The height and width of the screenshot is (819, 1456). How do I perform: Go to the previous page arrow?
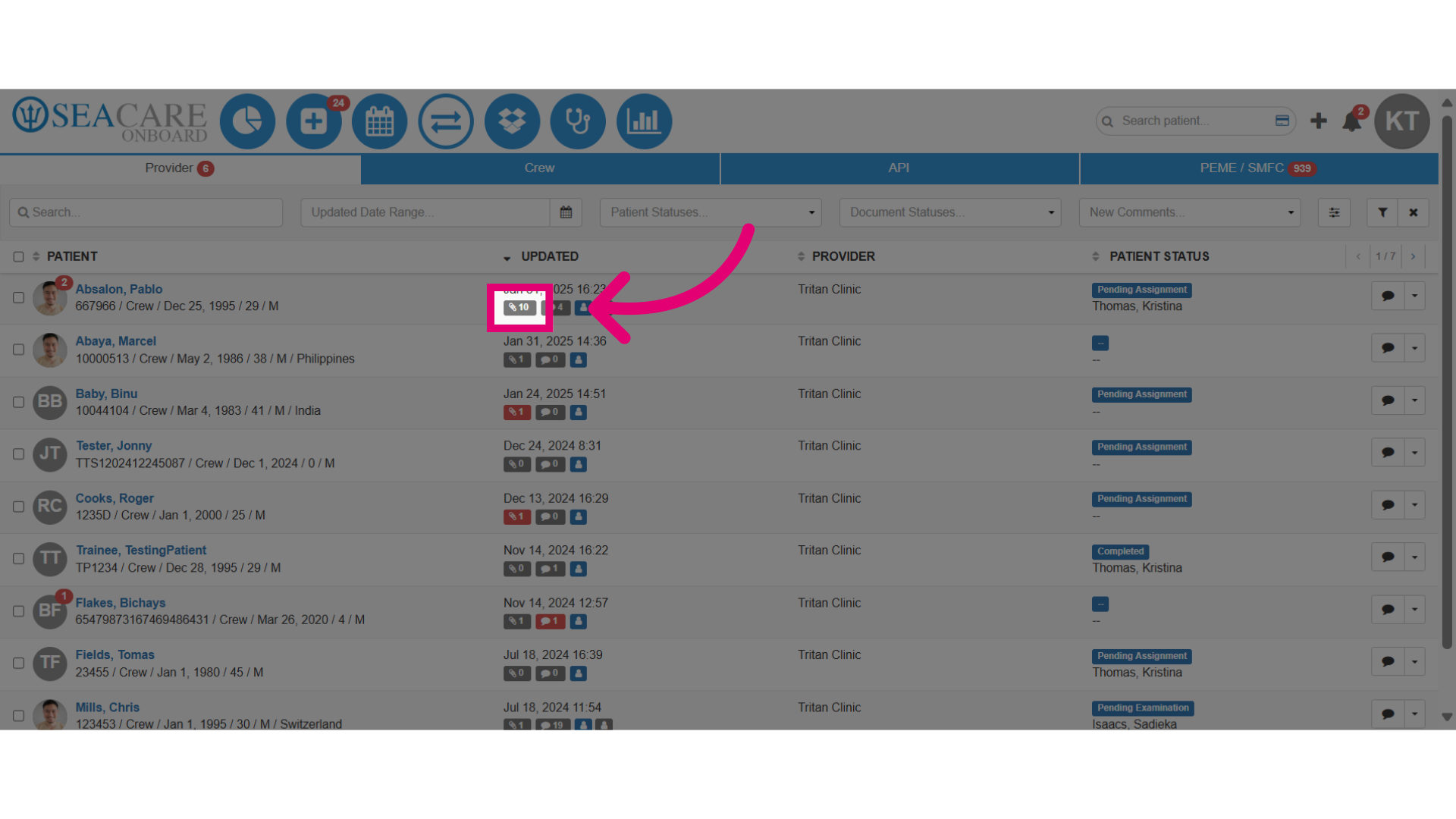(1358, 256)
